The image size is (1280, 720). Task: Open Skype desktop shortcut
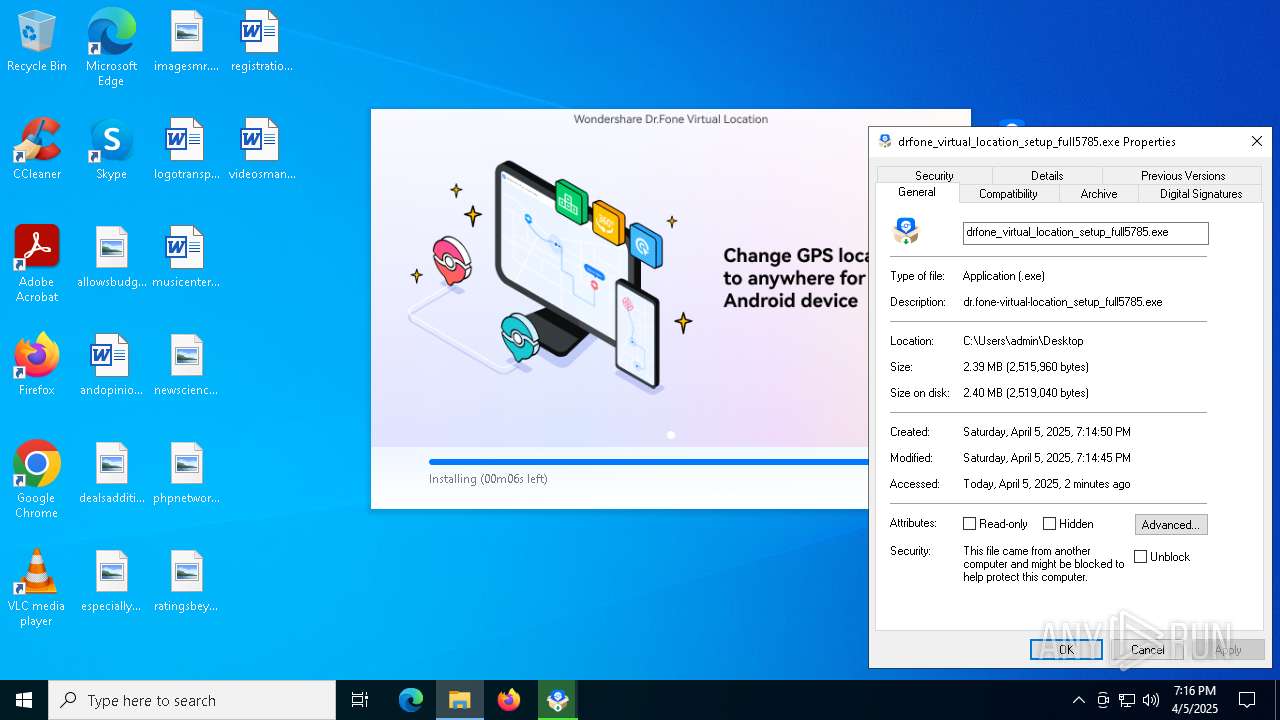[x=111, y=149]
